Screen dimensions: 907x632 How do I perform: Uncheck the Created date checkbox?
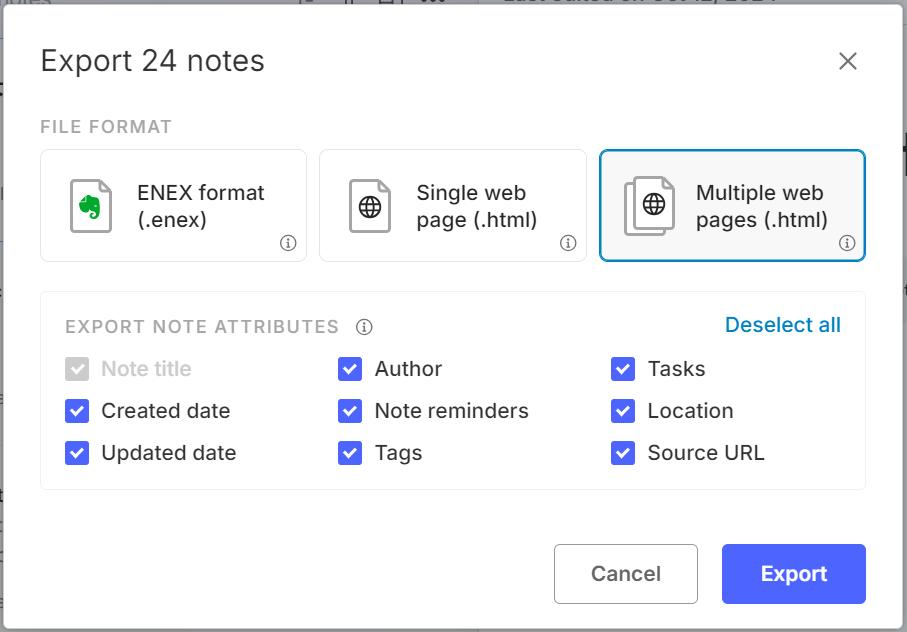[x=77, y=411]
